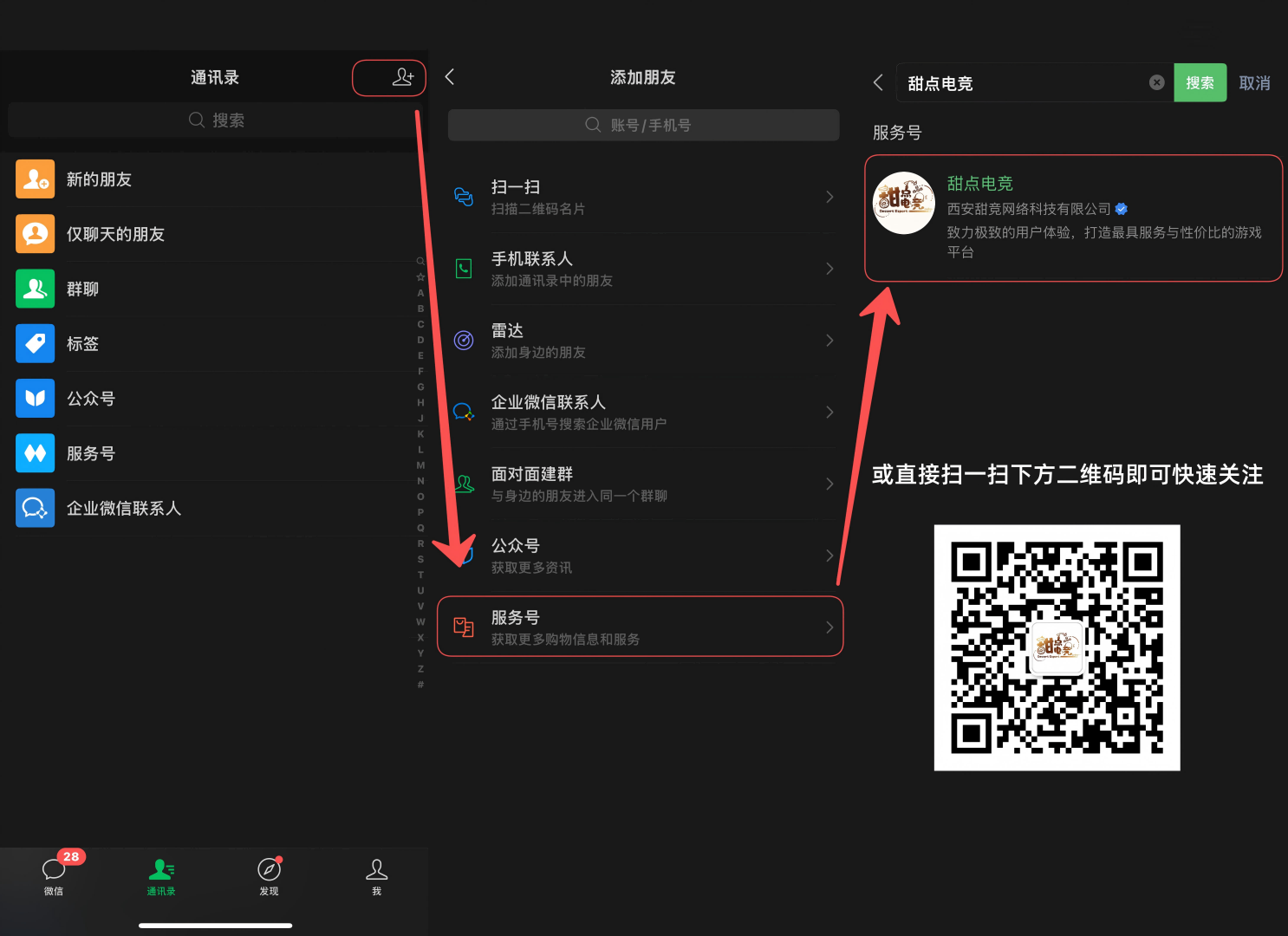Viewport: 1288px width, 936px height.
Task: Open the 公众号 icon in contacts list
Action: tap(36, 399)
